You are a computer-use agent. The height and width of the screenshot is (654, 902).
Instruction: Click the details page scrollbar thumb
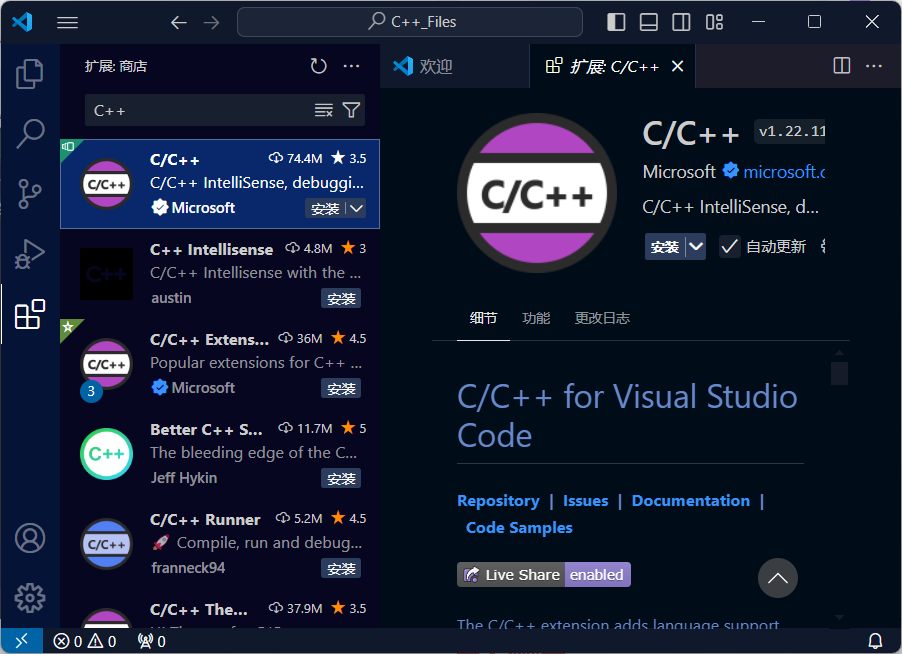[839, 373]
